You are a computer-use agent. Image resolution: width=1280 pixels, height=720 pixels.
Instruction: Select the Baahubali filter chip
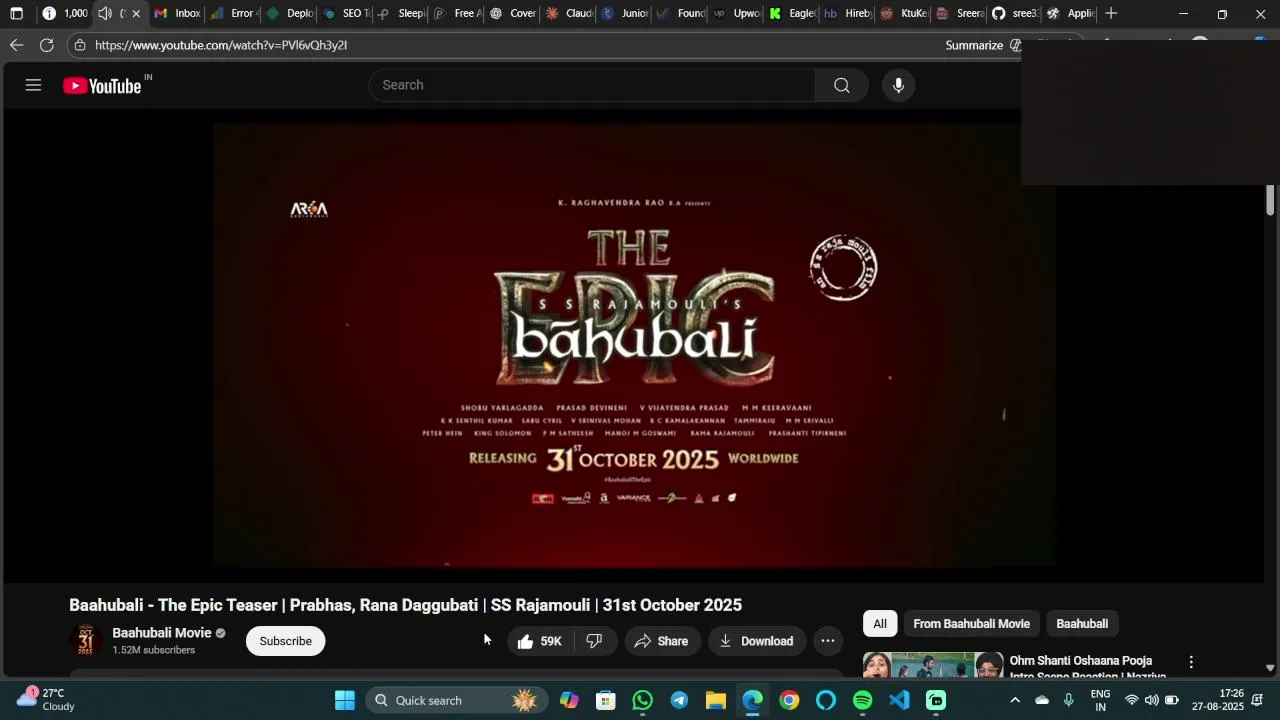(x=1082, y=624)
